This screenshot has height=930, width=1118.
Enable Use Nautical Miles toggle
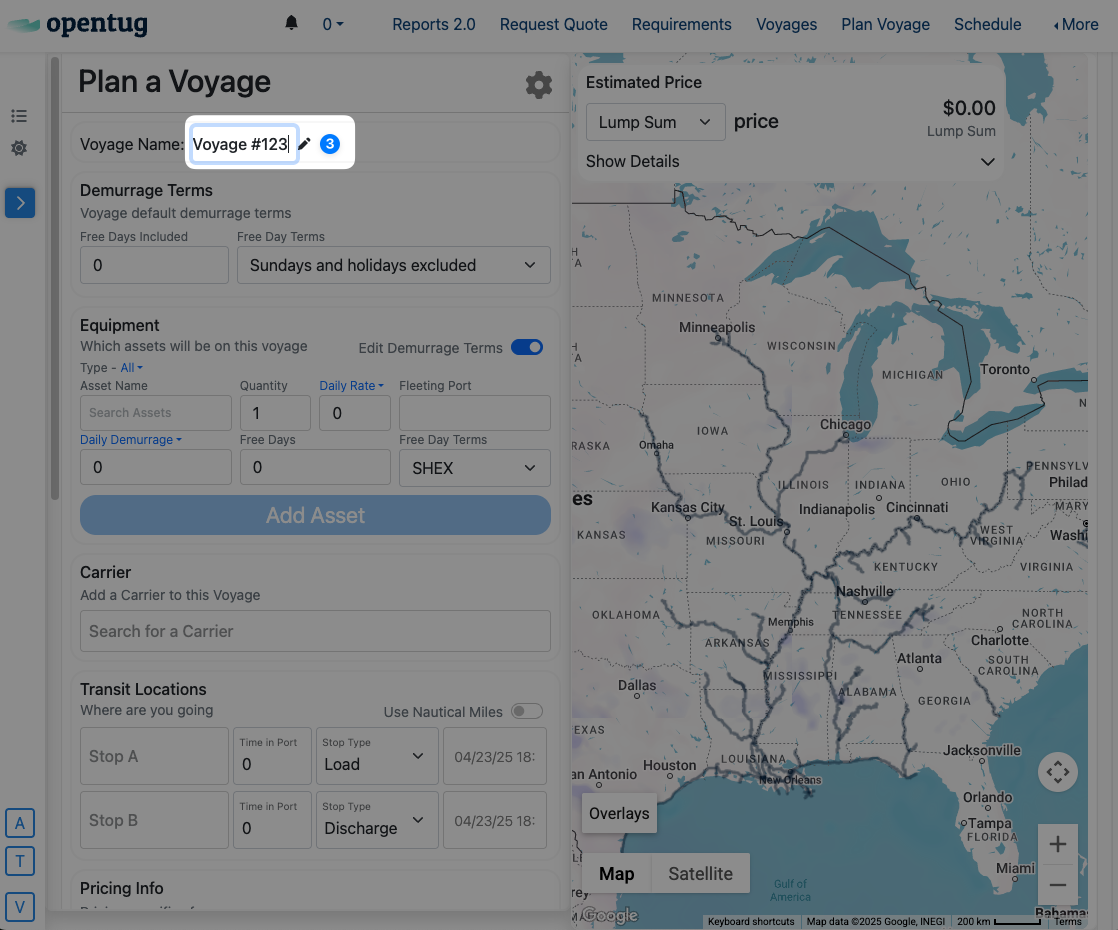[527, 711]
